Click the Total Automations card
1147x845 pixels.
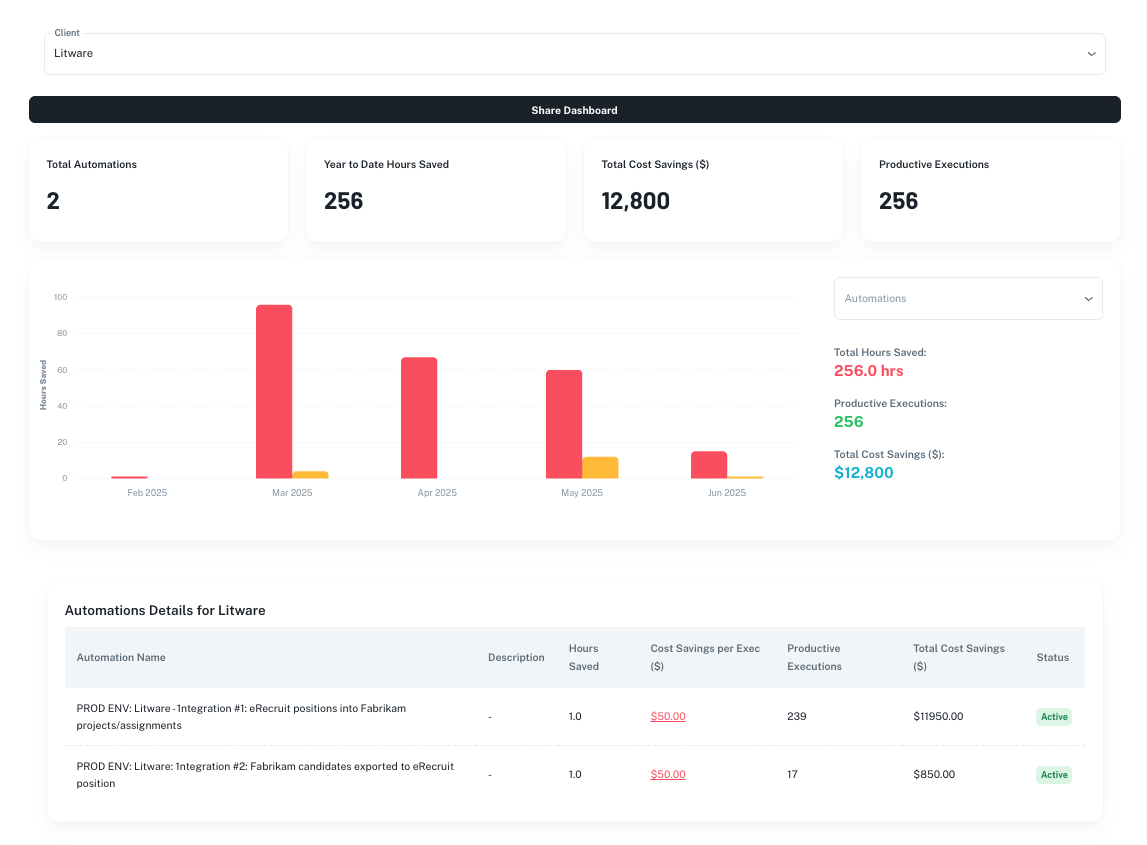(158, 189)
